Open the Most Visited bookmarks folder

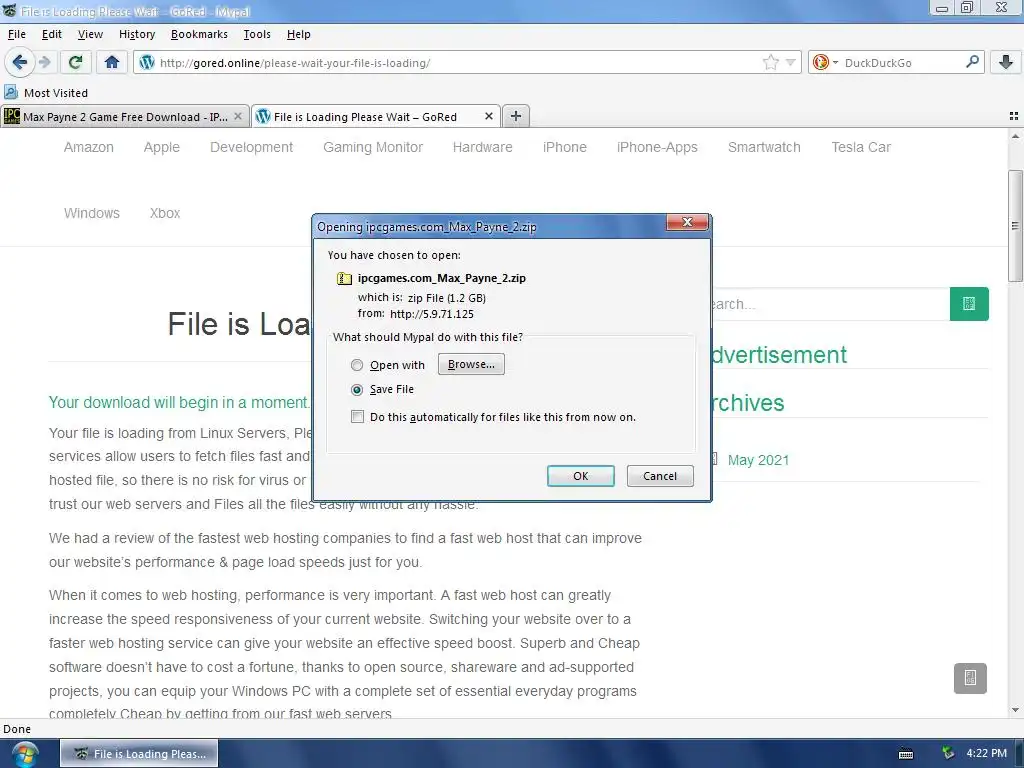(x=46, y=93)
